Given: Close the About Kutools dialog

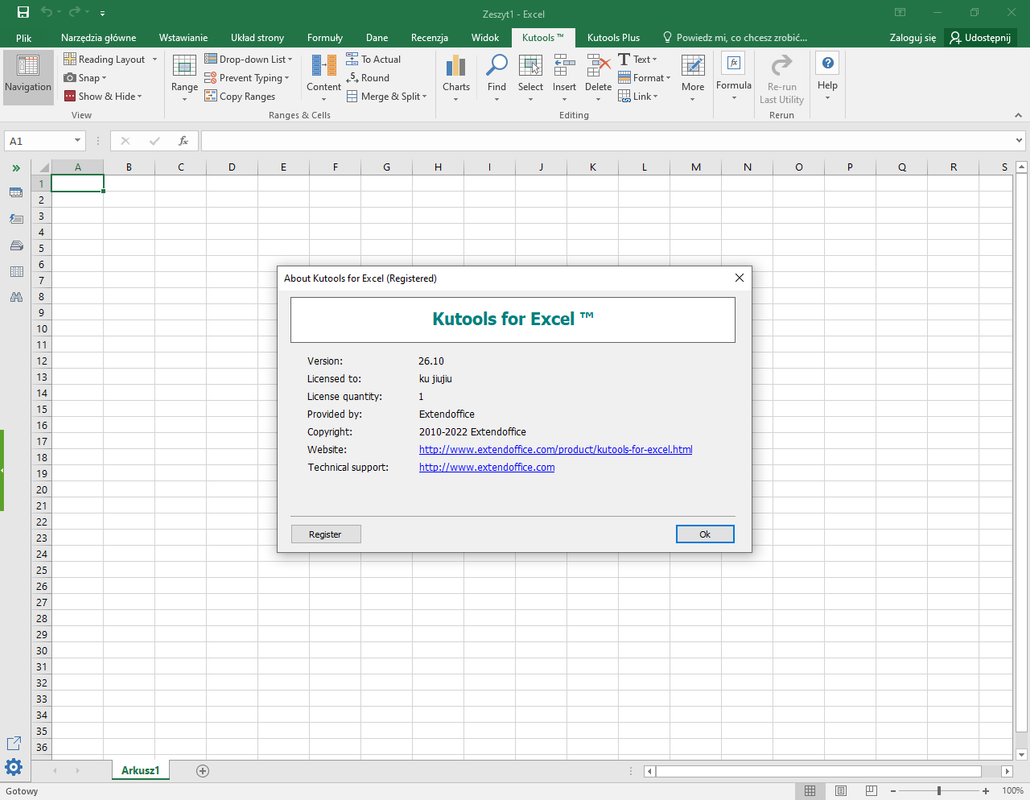Looking at the screenshot, I should 739,278.
